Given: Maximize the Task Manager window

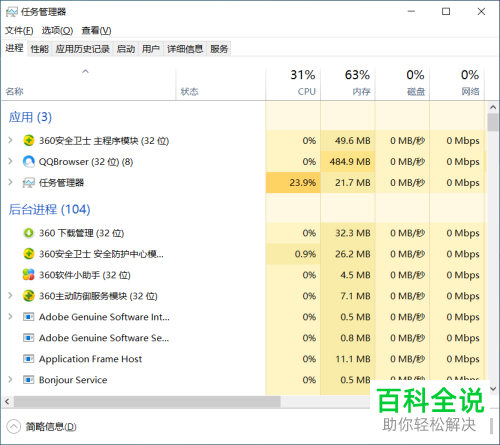Looking at the screenshot, I should 446,12.
